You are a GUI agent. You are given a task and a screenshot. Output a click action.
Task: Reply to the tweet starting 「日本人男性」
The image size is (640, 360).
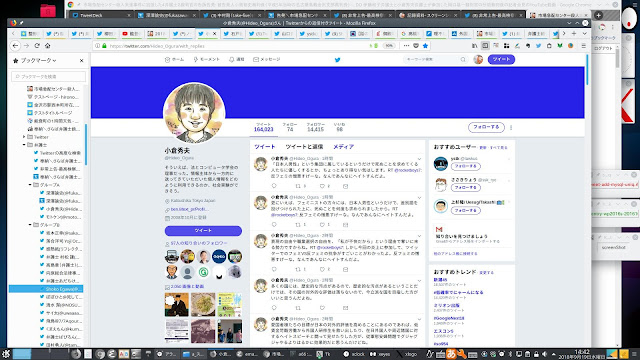[274, 186]
